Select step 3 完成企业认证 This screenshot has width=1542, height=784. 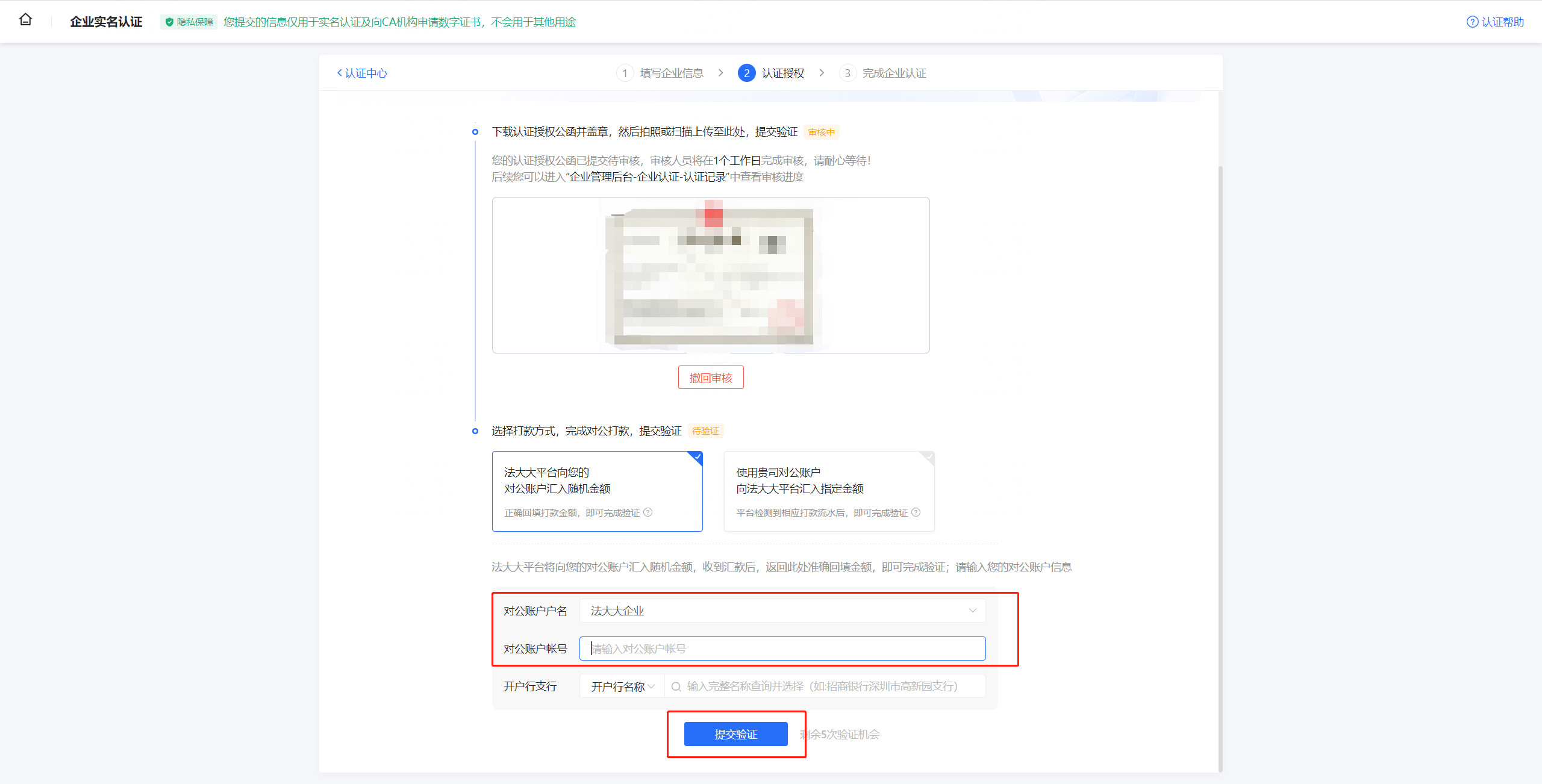tap(883, 73)
